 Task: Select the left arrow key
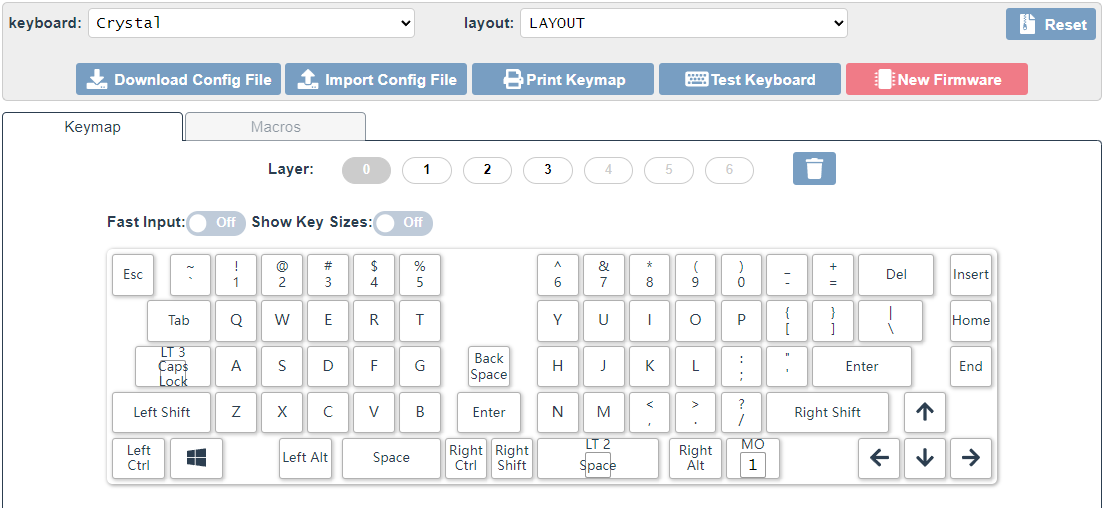879,458
